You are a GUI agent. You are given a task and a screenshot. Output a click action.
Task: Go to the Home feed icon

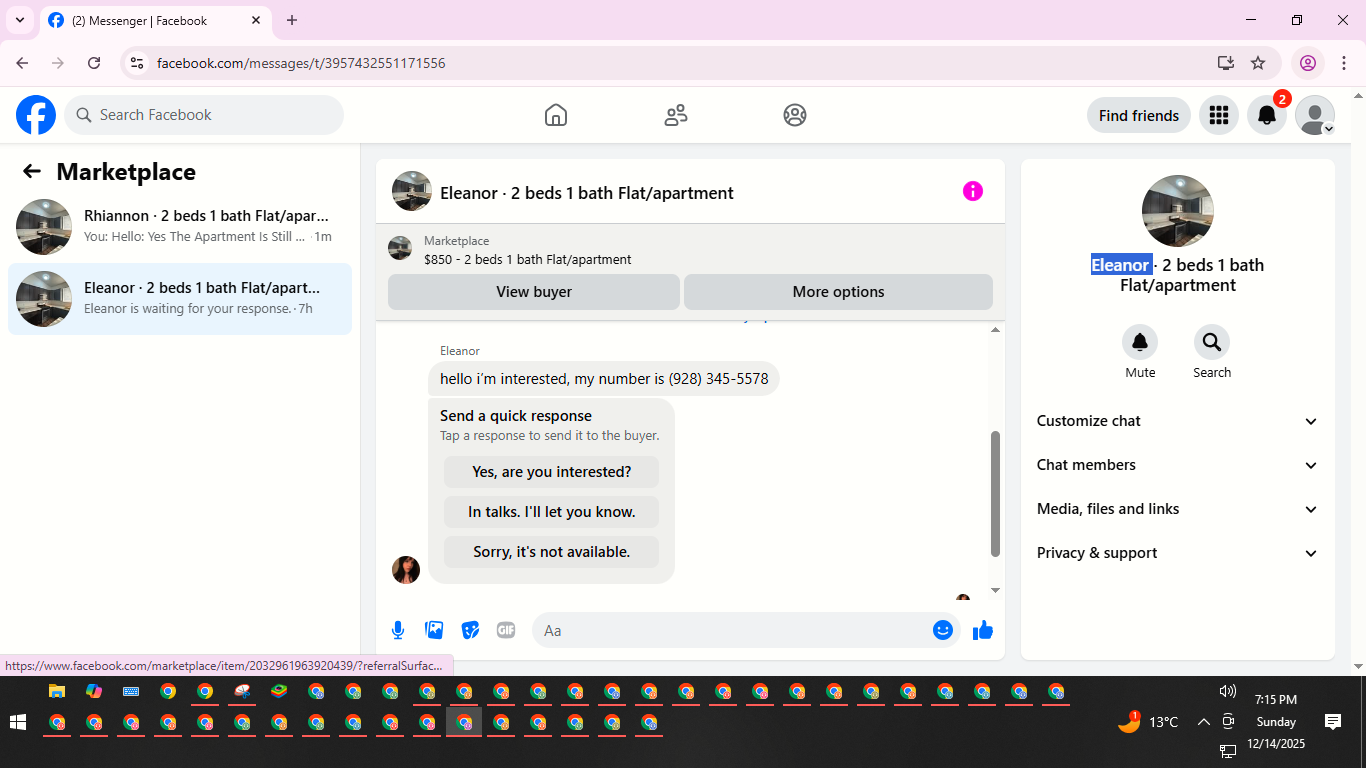coord(556,115)
